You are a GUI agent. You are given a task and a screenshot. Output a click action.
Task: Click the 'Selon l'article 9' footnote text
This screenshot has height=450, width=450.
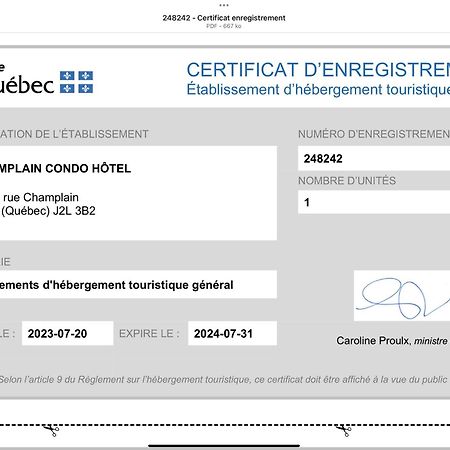click(223, 380)
